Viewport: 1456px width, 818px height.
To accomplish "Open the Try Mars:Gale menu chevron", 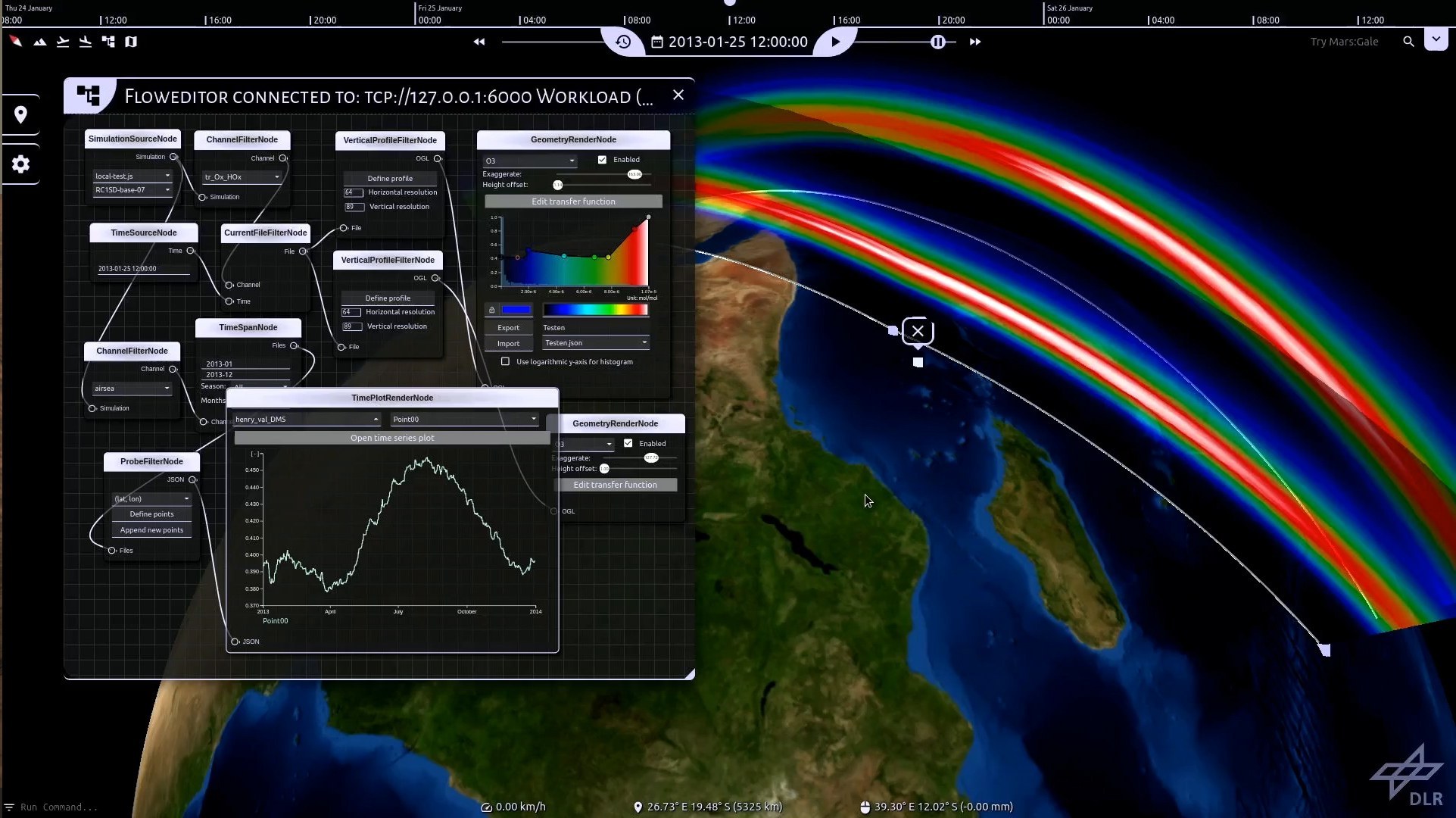I will (x=1436, y=39).
